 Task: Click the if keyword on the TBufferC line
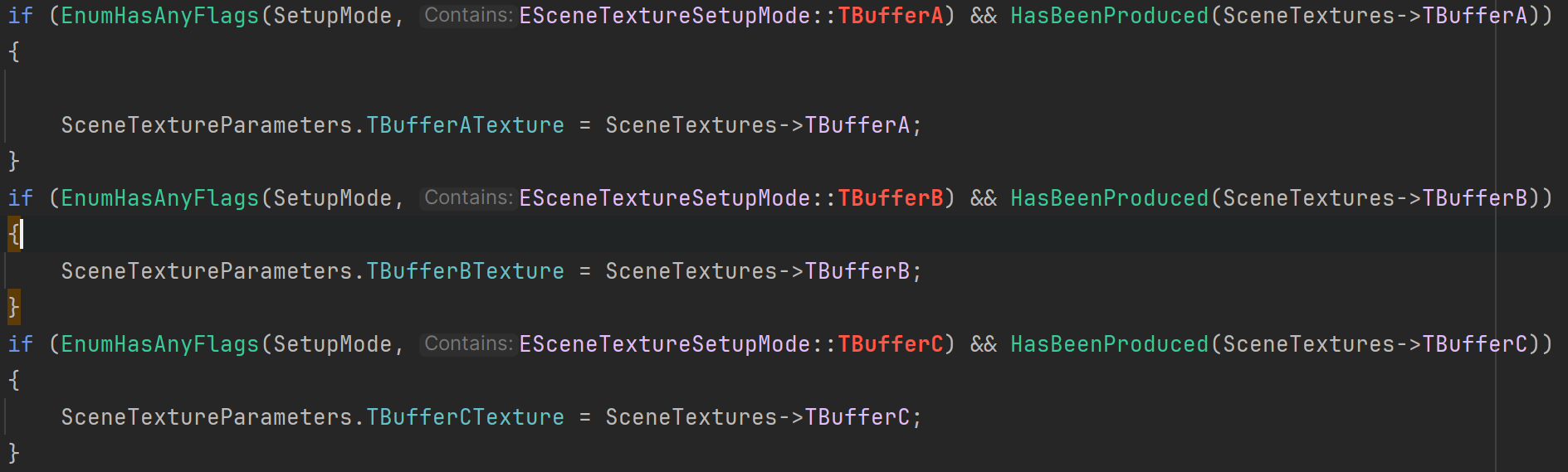pyautogui.click(x=20, y=344)
